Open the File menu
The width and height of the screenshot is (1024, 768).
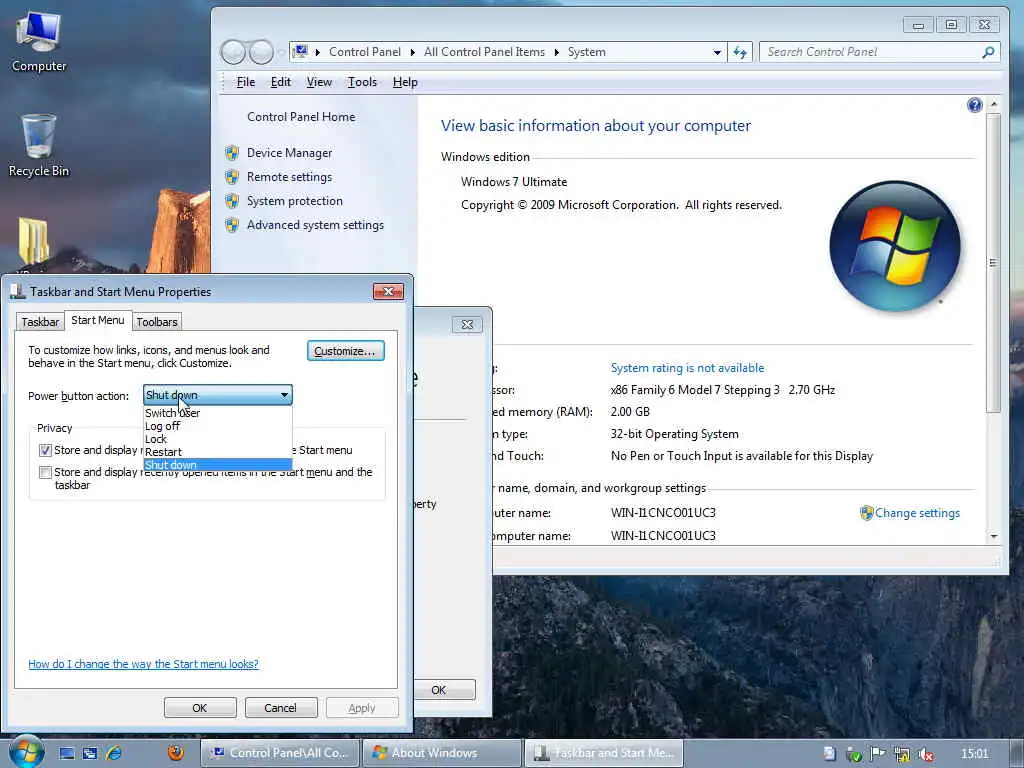coord(246,82)
